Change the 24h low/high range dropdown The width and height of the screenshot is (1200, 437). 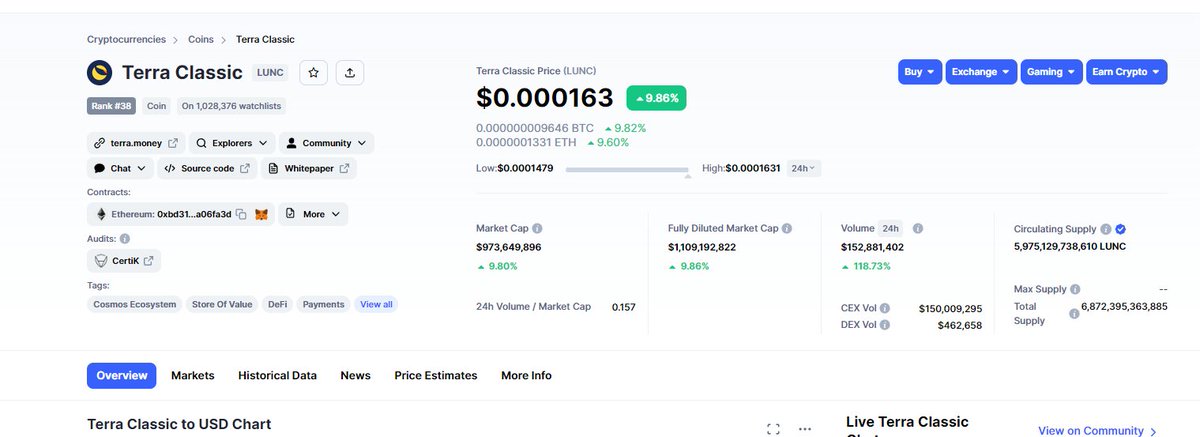[804, 168]
